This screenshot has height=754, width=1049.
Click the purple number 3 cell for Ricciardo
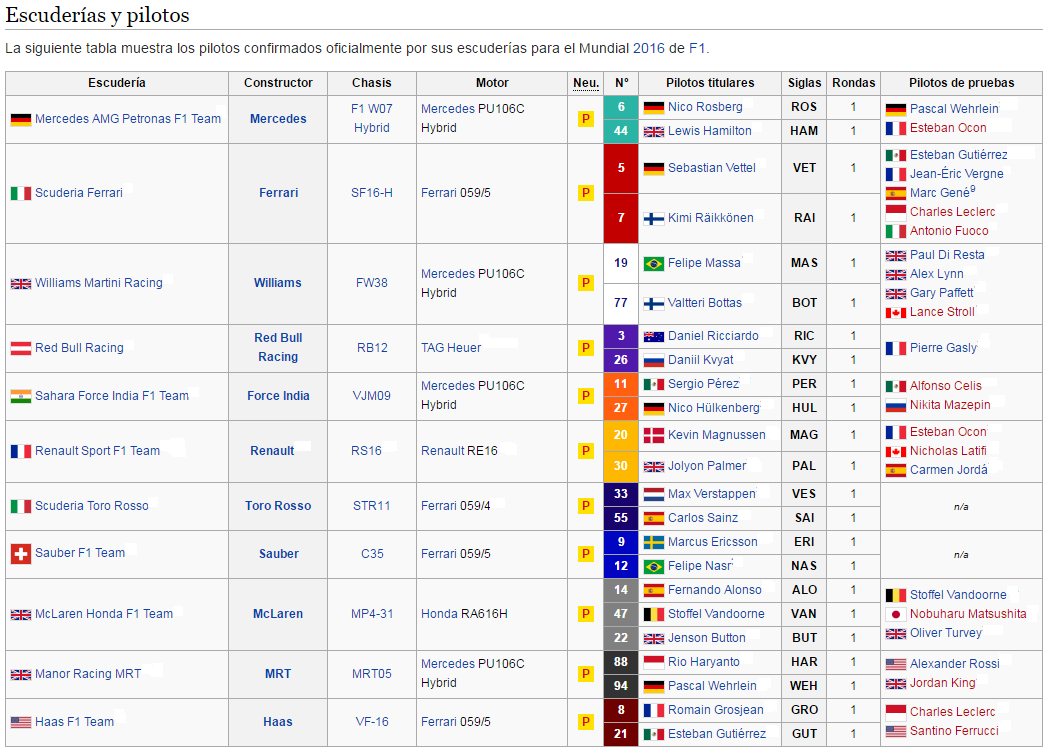621,336
